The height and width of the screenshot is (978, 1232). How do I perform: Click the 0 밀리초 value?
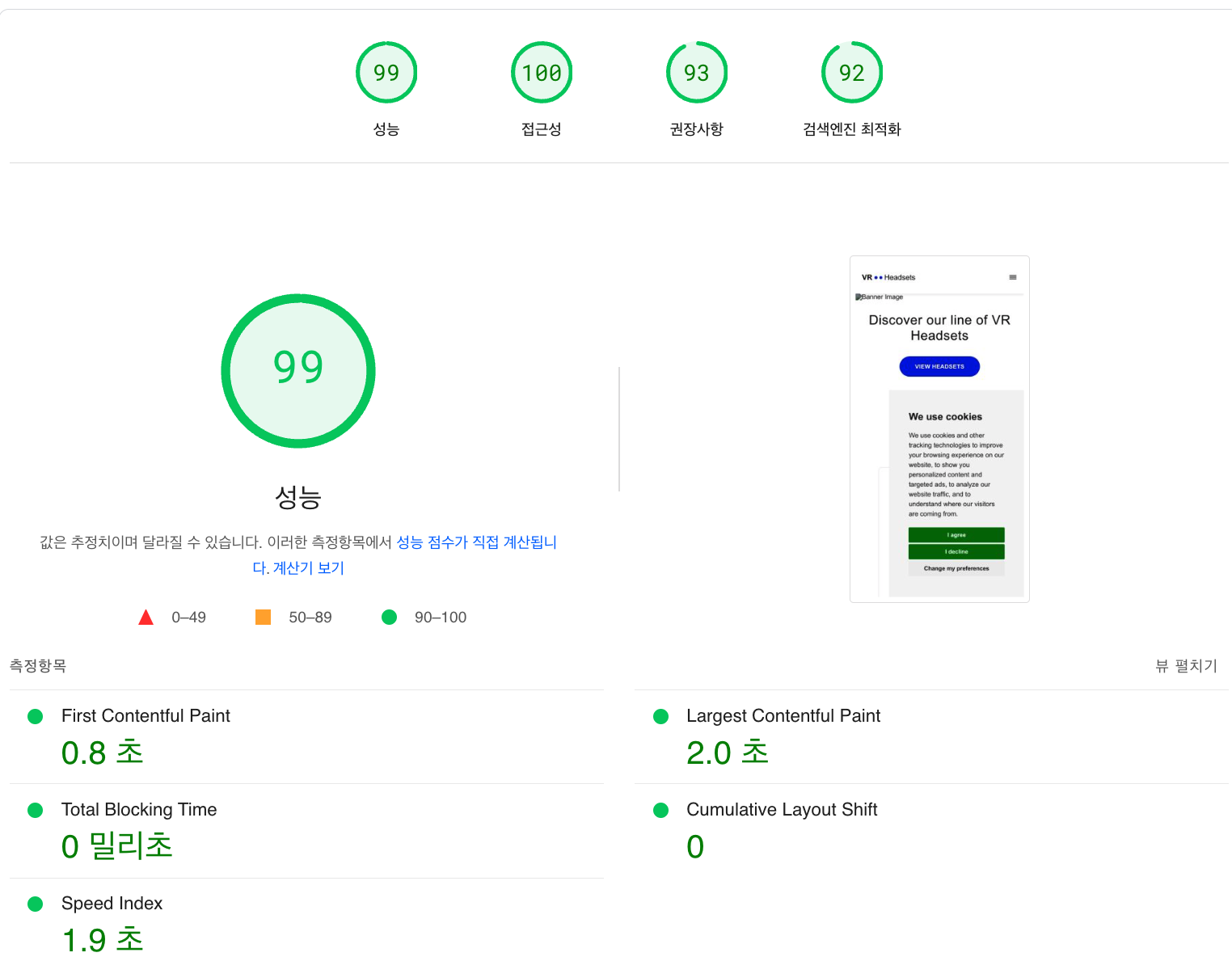[x=117, y=846]
